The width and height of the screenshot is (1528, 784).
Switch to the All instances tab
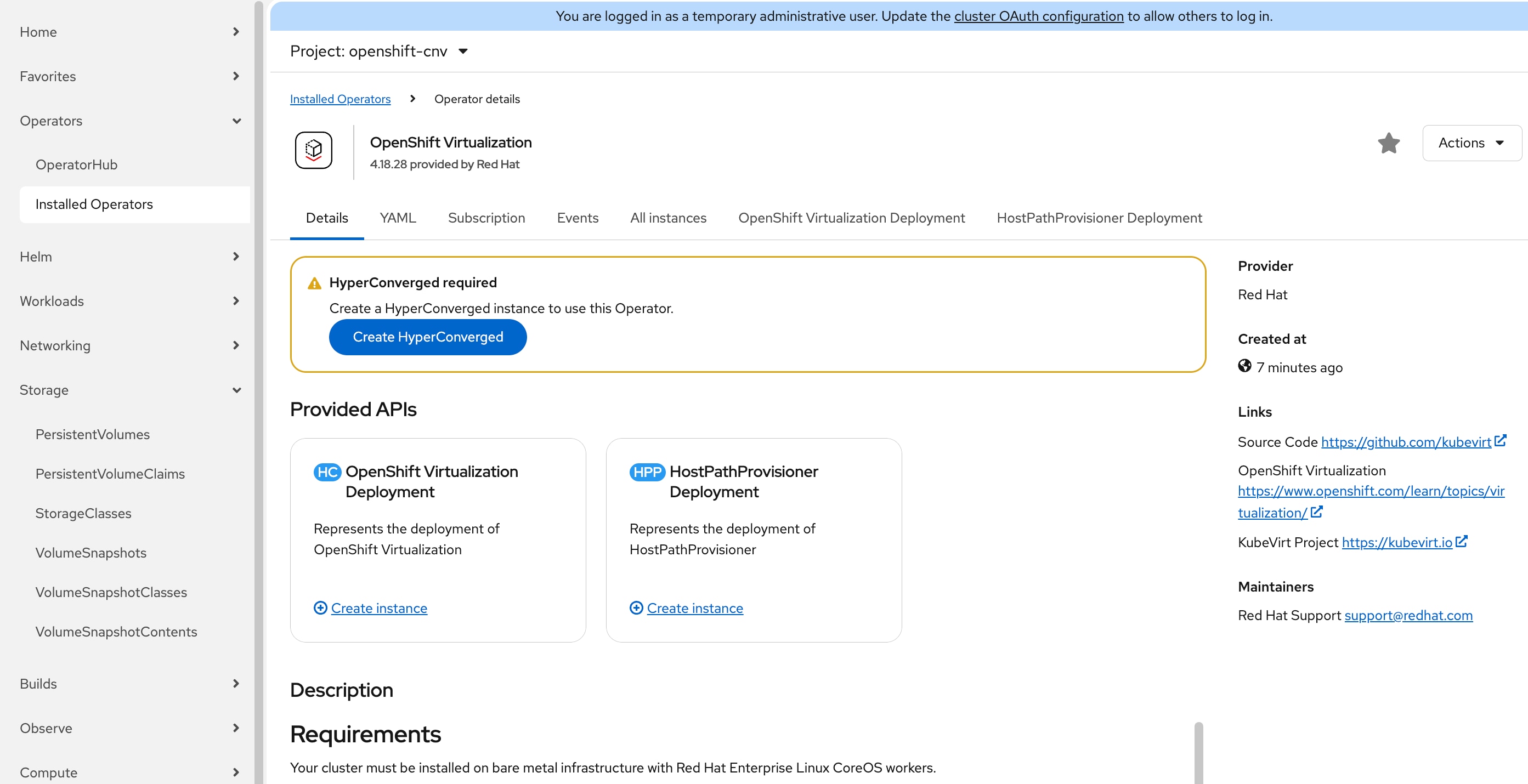point(669,218)
